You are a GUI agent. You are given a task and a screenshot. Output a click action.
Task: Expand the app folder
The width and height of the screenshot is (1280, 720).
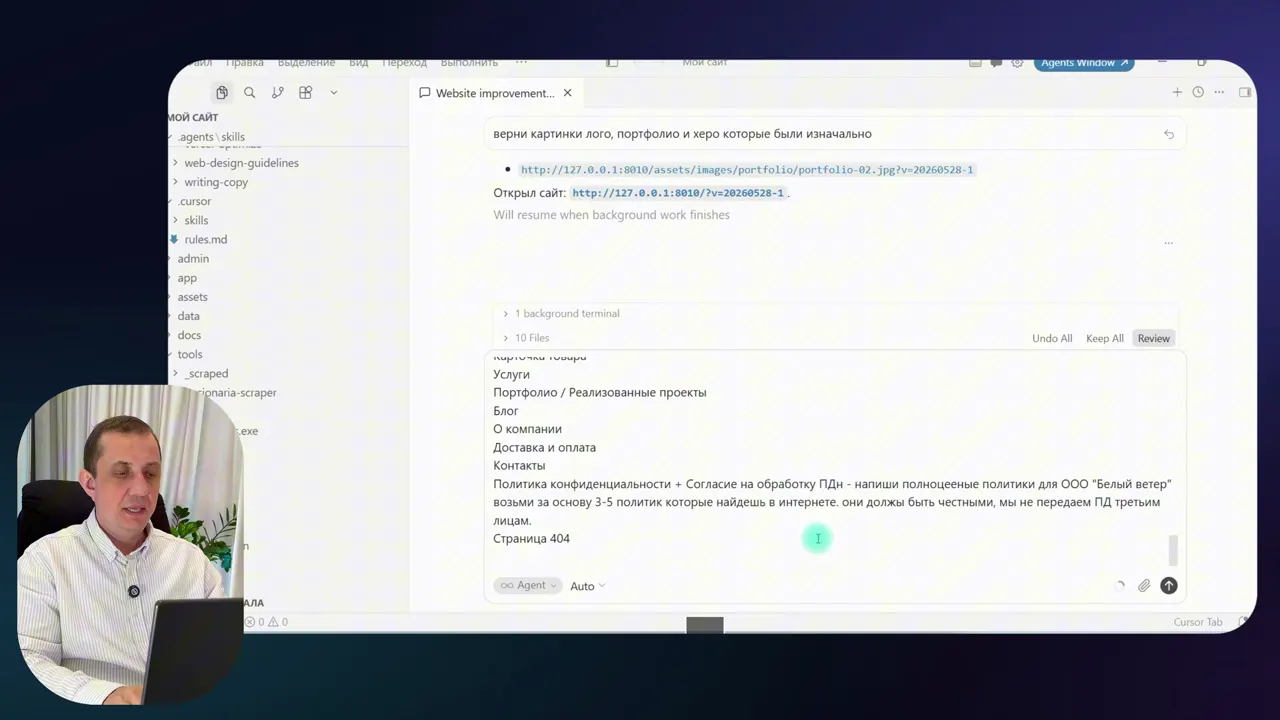coord(187,278)
